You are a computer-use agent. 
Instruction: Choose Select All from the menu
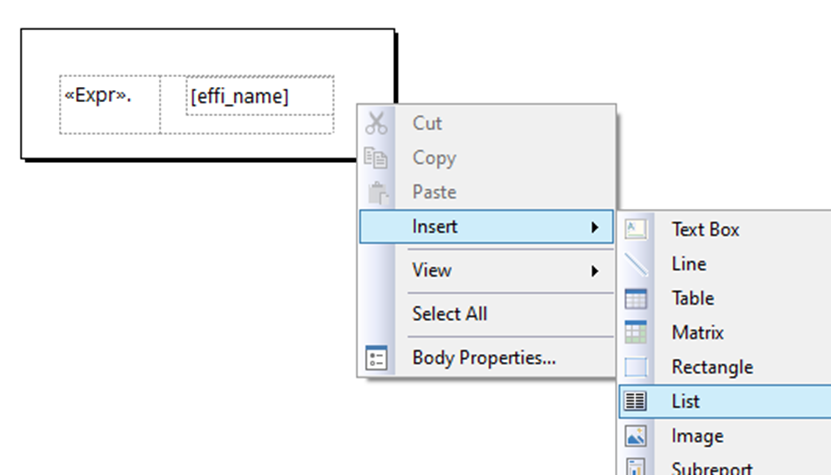click(487, 314)
